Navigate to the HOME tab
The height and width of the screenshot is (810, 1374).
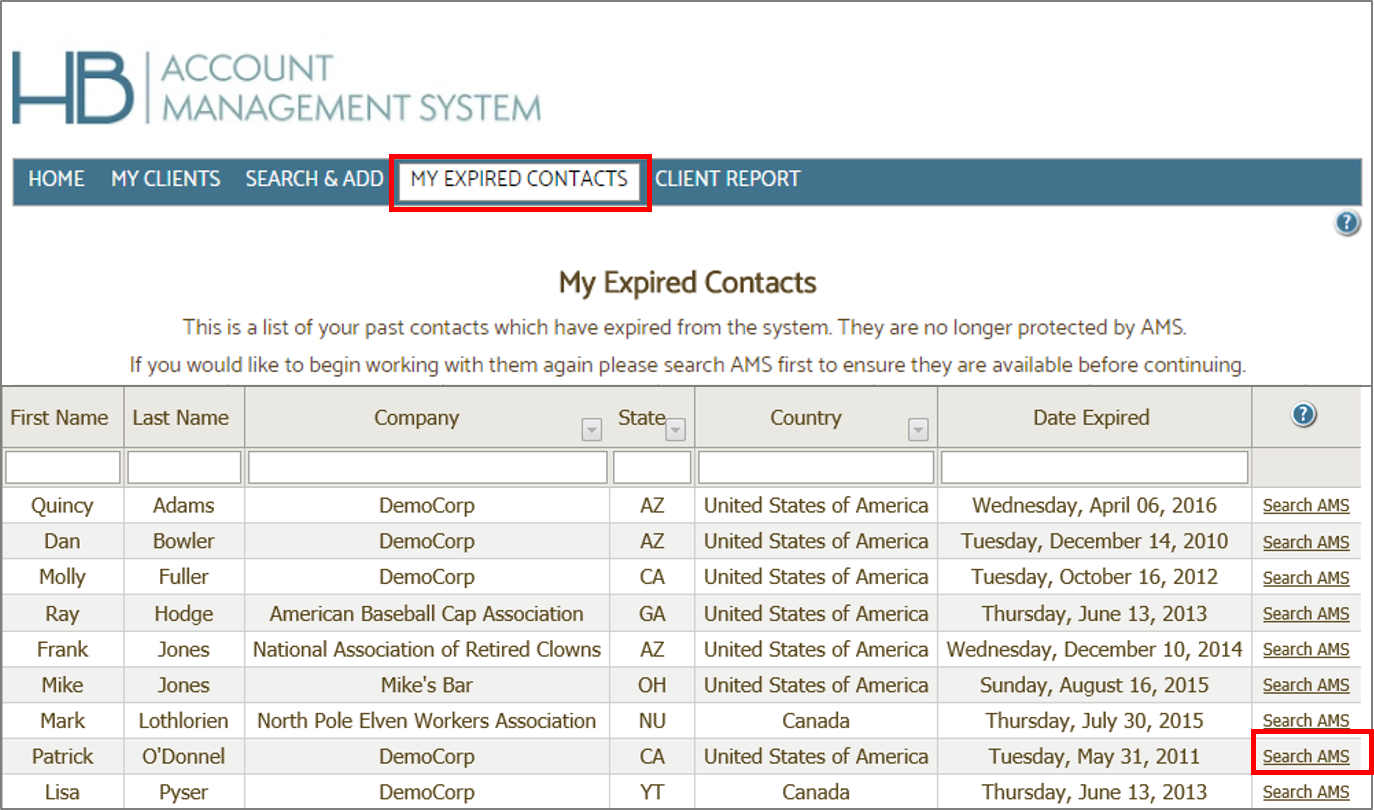coord(55,179)
